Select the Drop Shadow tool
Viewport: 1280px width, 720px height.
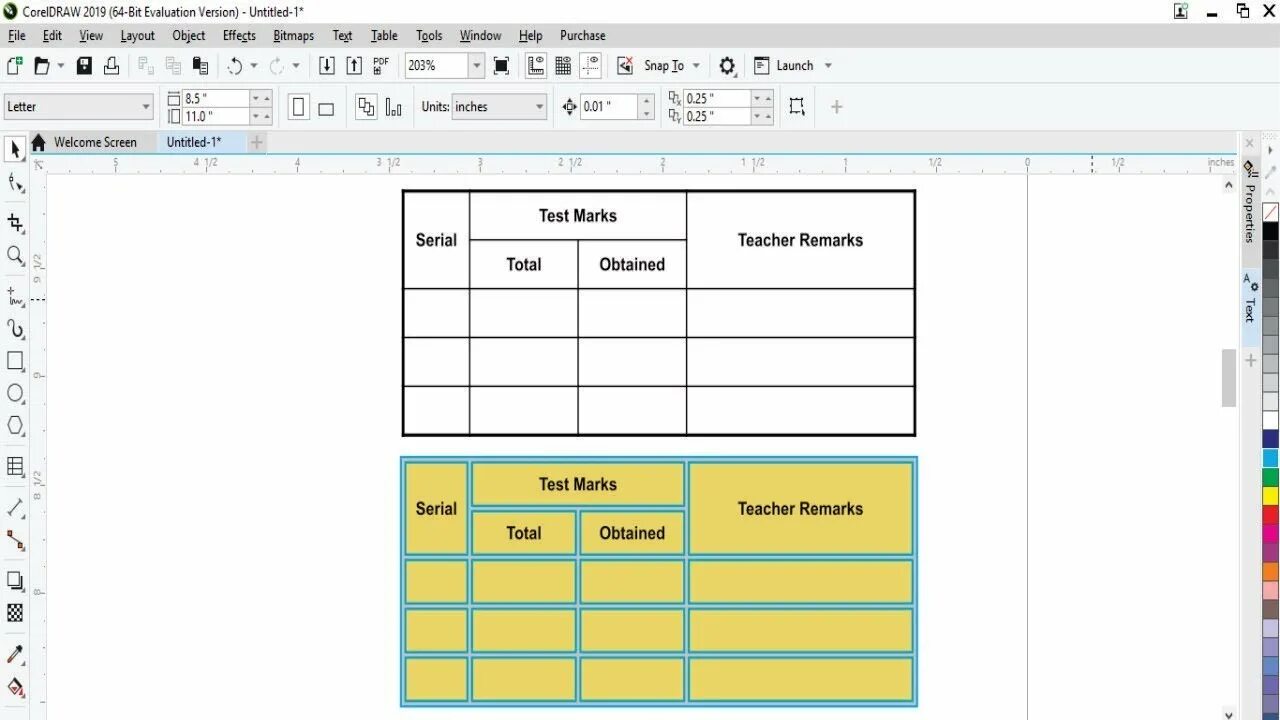point(15,581)
